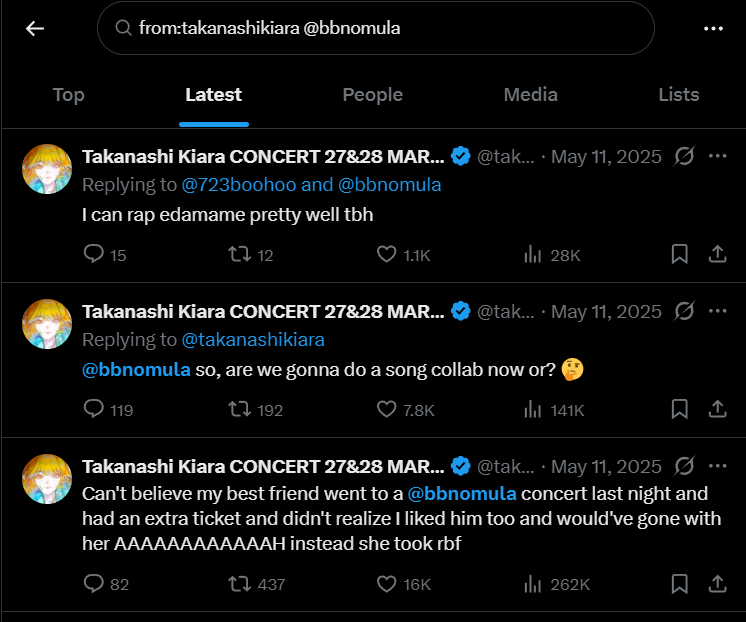Switch to the People tab
The image size is (746, 622).
pyautogui.click(x=372, y=95)
